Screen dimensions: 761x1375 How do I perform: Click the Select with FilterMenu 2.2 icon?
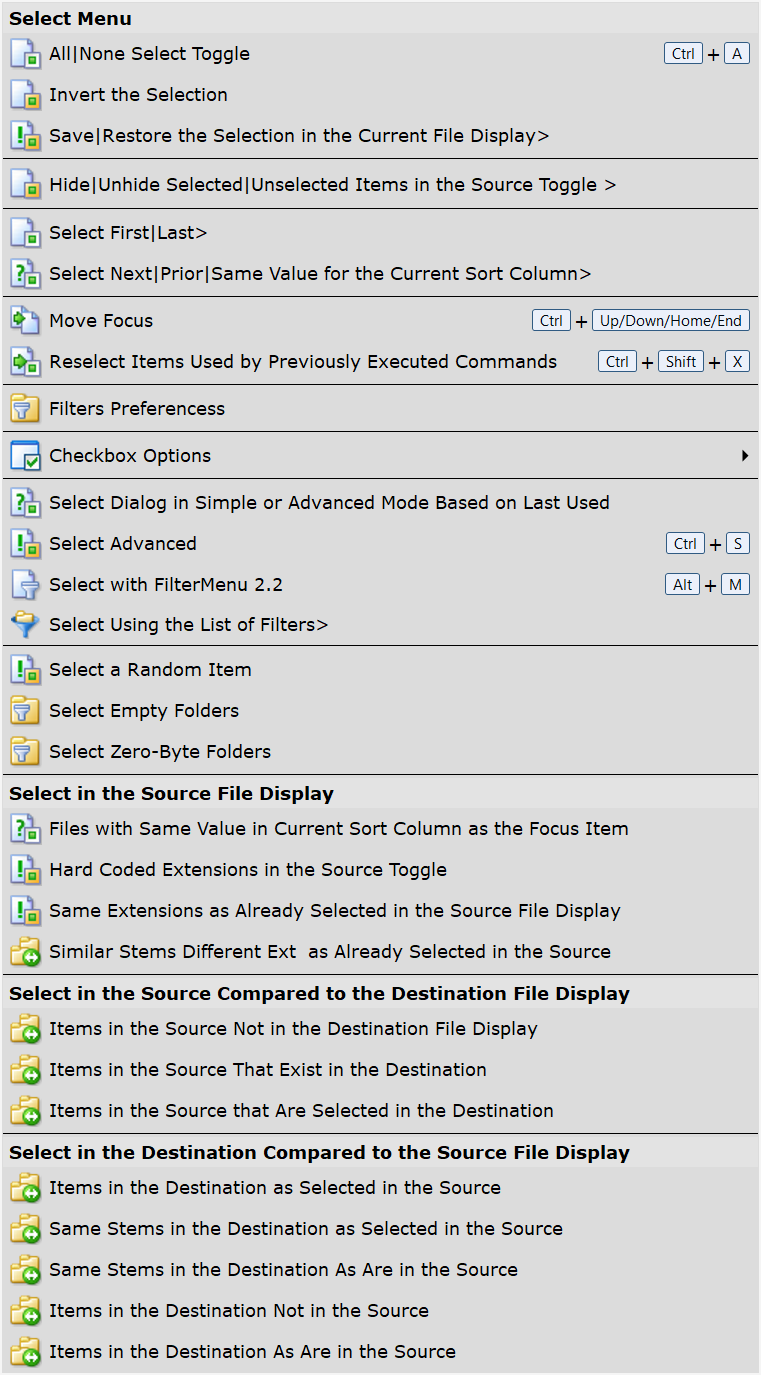25,585
